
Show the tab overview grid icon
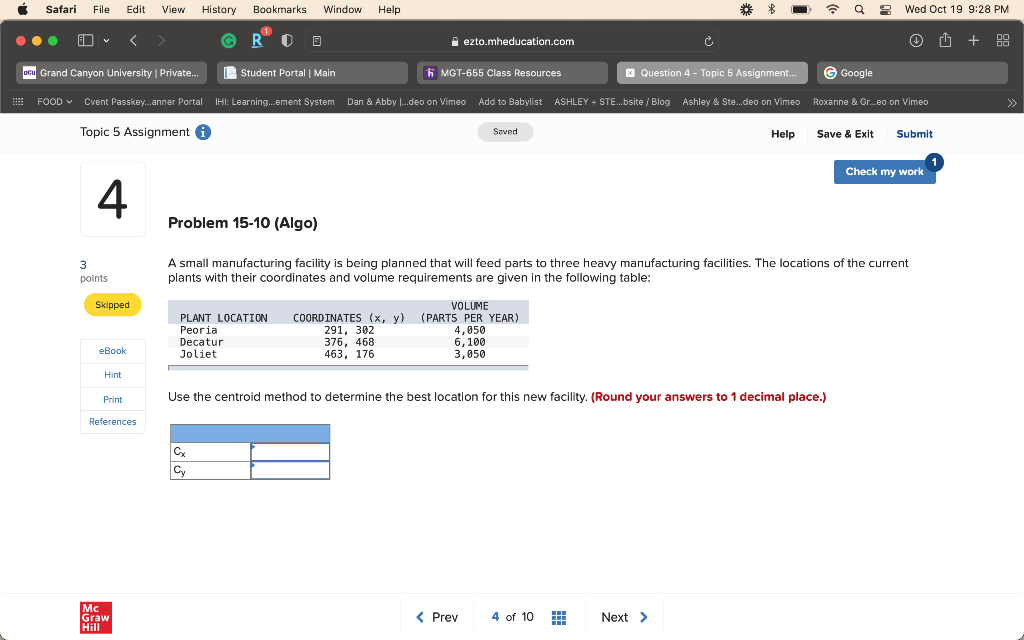point(1003,40)
